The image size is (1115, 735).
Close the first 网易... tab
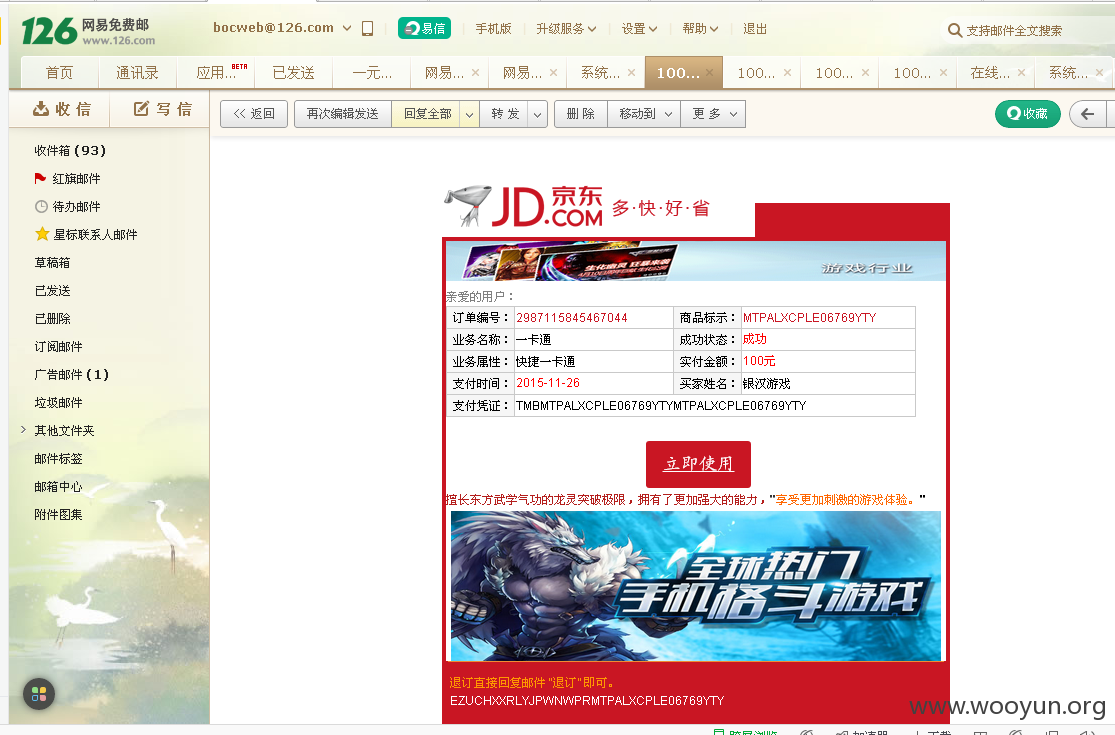pyautogui.click(x=475, y=73)
